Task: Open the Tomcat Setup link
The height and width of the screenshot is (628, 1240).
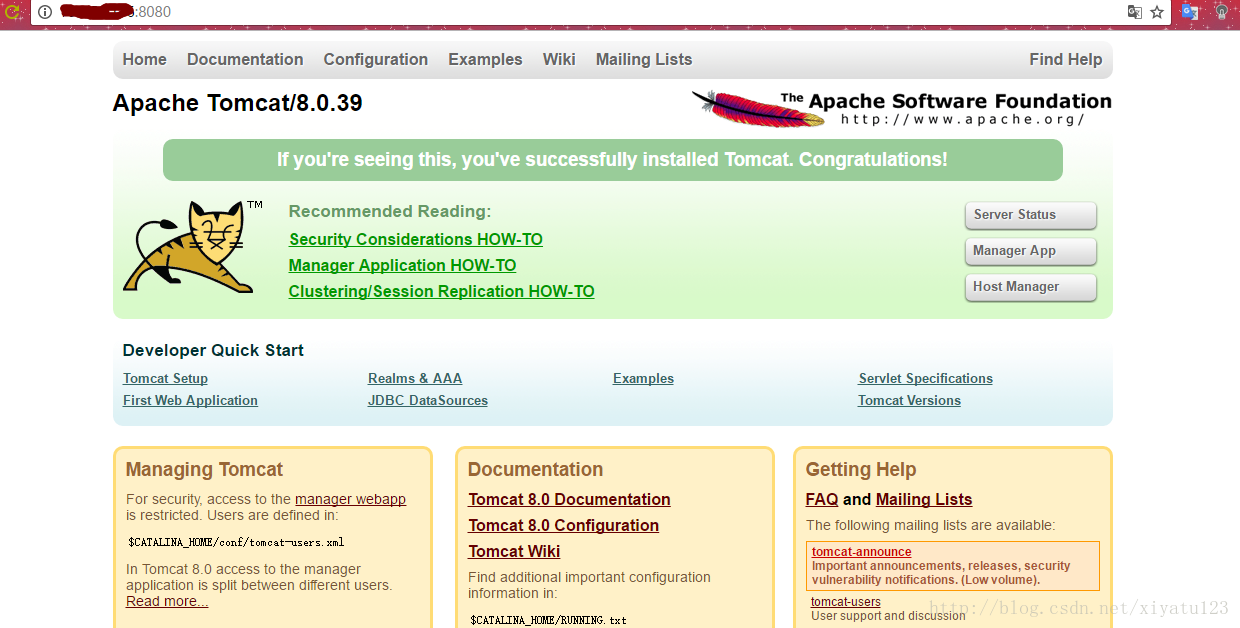Action: click(x=165, y=378)
